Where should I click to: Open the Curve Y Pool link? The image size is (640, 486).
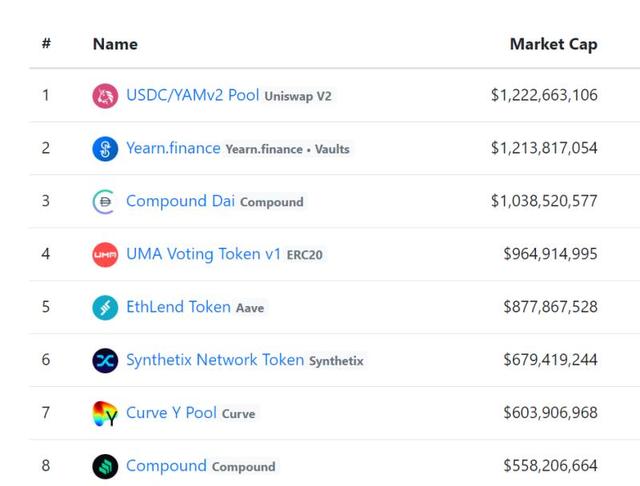tap(171, 413)
